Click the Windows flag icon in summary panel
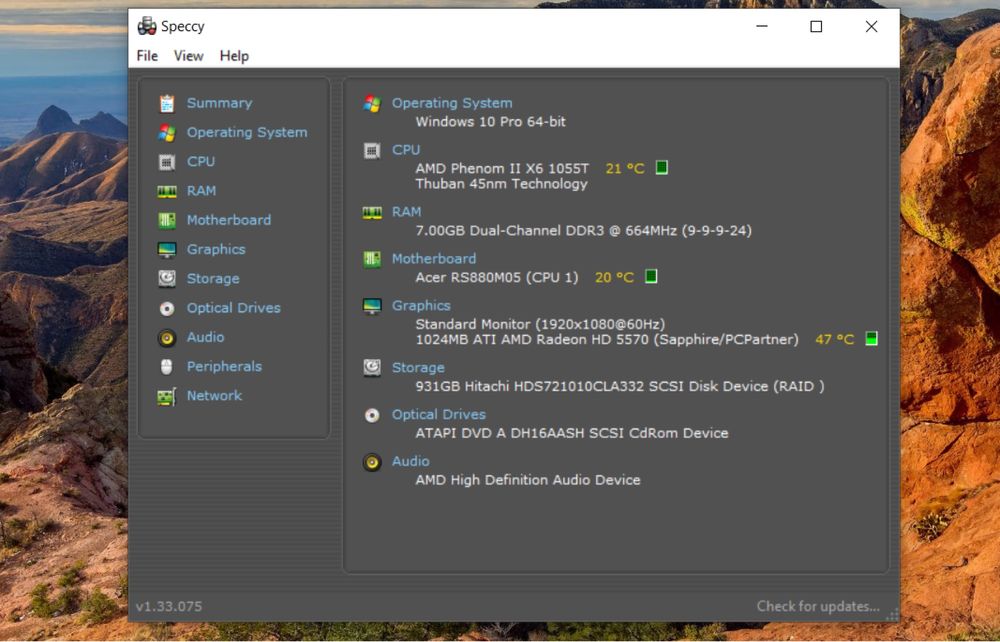The width and height of the screenshot is (1000, 642). pyautogui.click(x=372, y=103)
